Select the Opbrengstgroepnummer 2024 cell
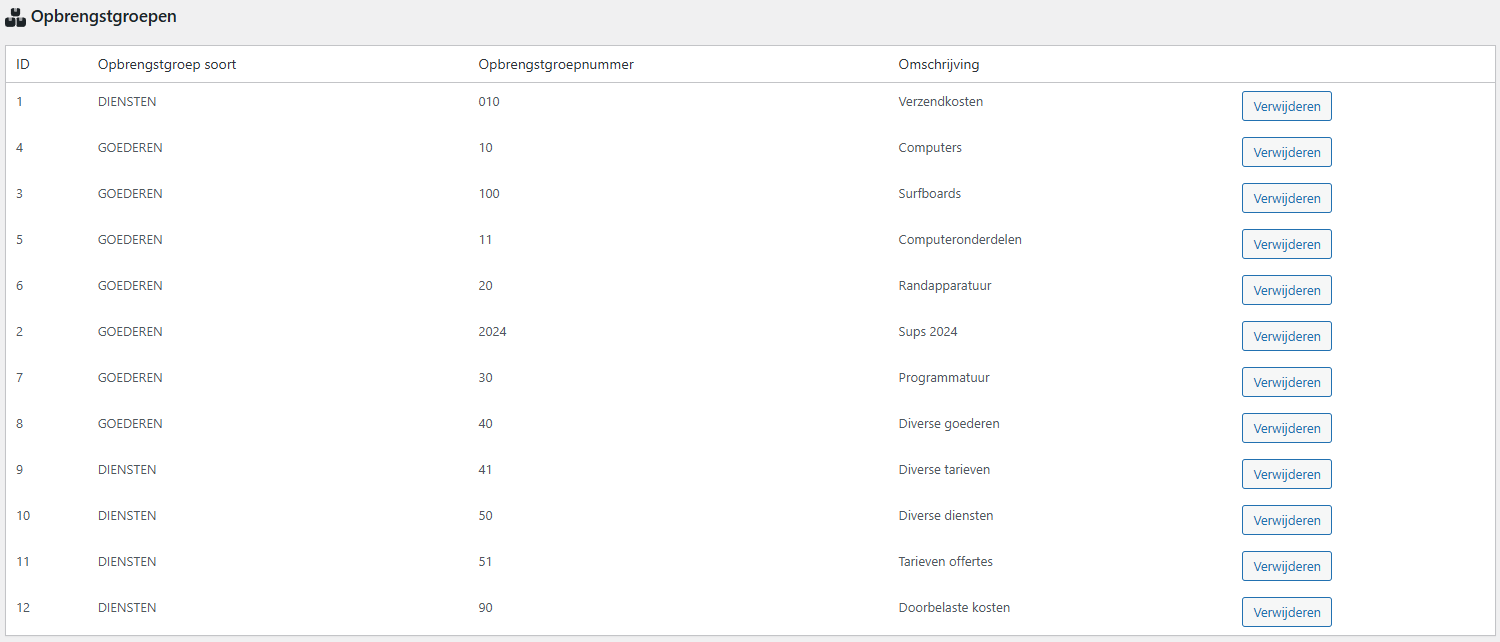Viewport: 1500px width, 642px height. point(492,332)
